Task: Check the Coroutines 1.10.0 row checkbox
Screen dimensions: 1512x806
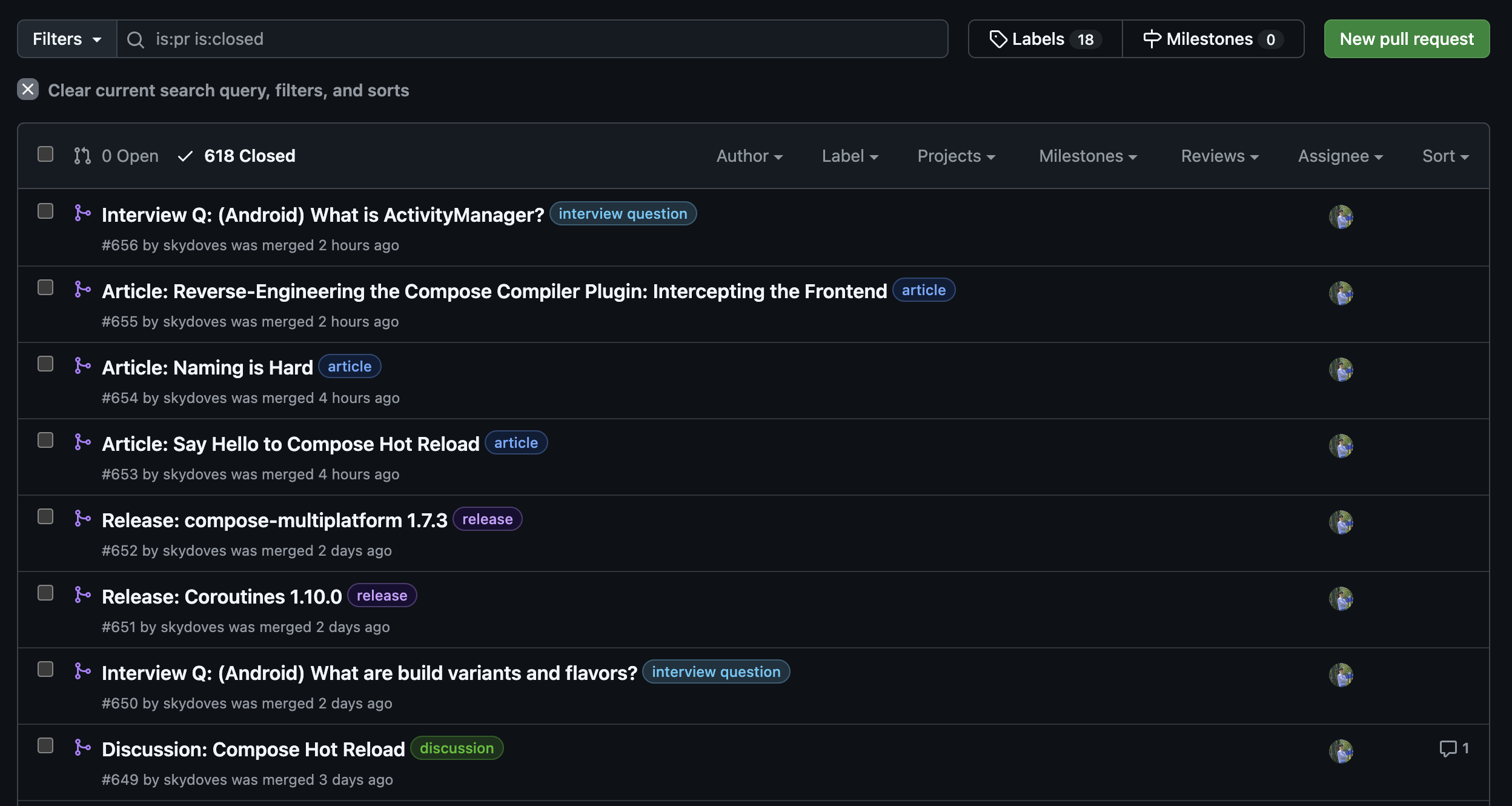Action: point(45,593)
